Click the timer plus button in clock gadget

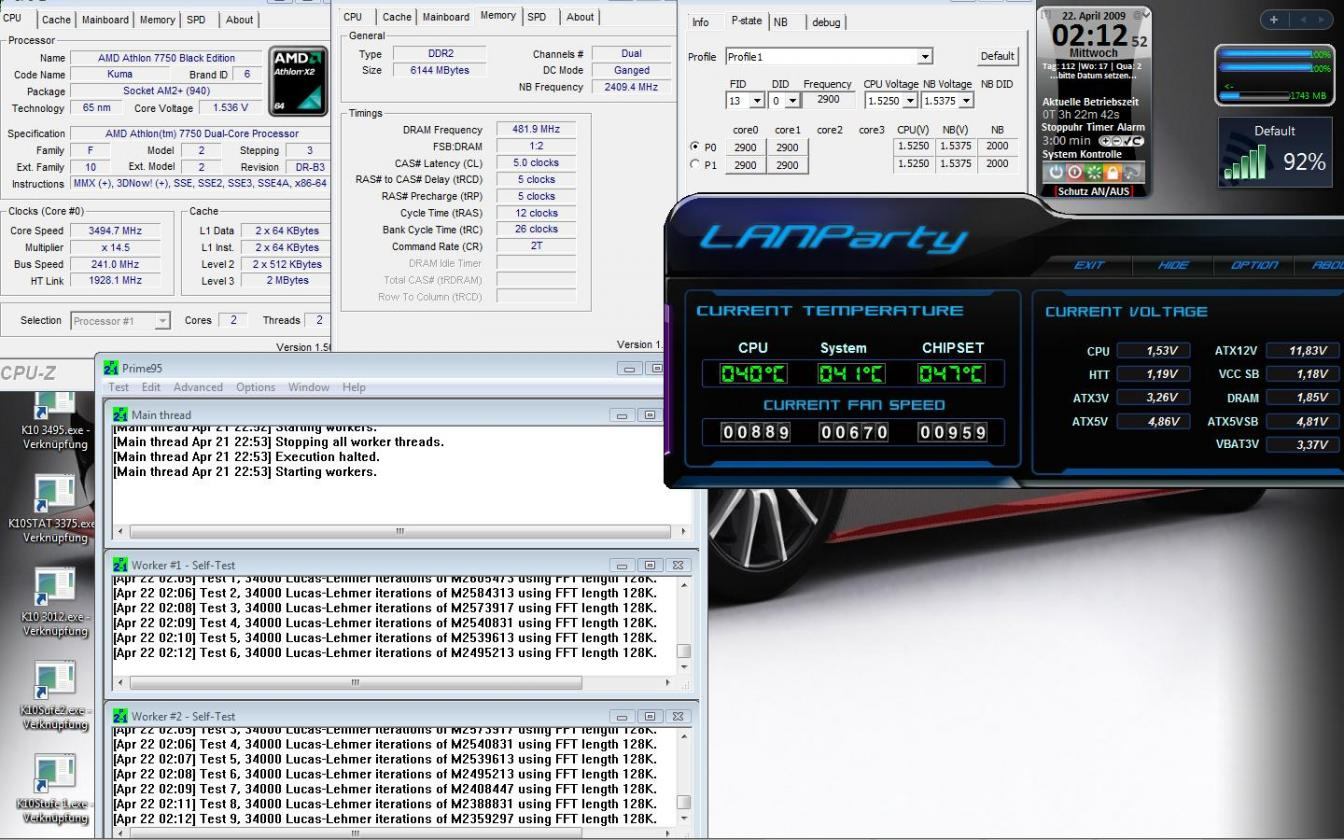pos(1105,141)
